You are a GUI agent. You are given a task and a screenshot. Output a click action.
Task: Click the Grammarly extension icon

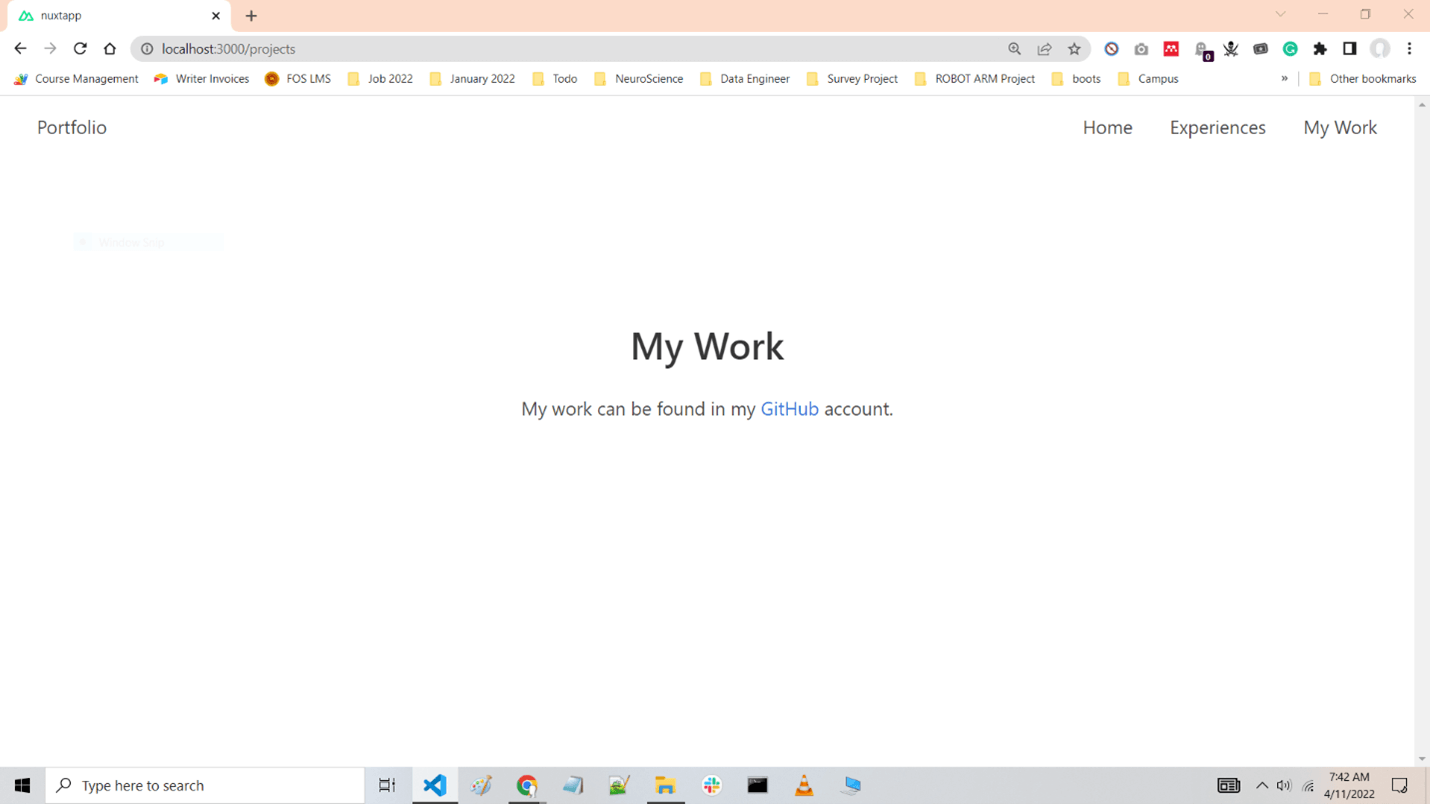1290,49
